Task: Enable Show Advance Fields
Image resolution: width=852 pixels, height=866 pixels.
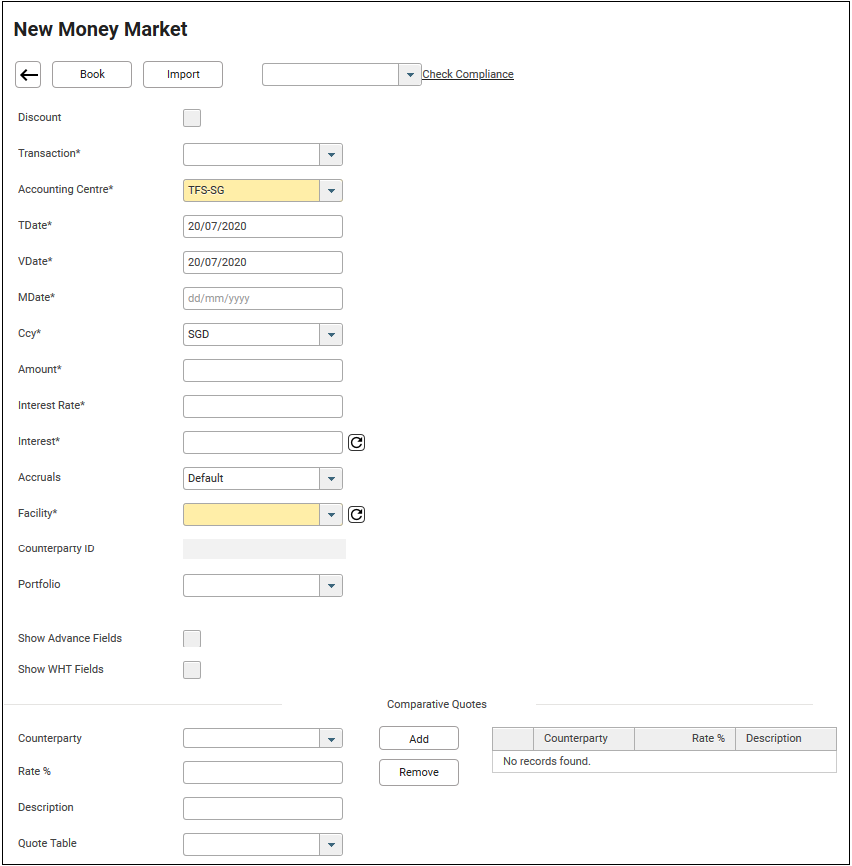Action: pos(192,639)
